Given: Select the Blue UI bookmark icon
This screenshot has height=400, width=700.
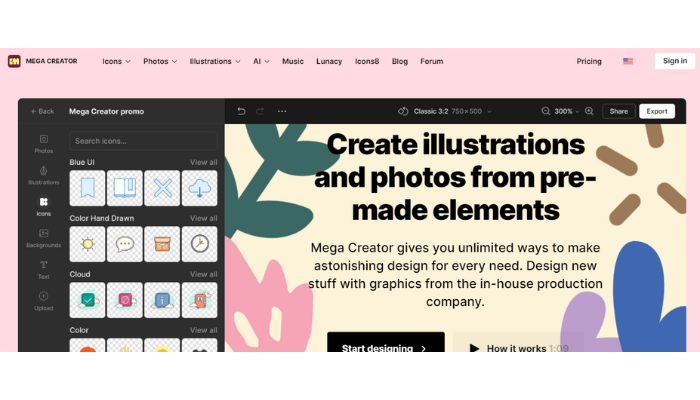Looking at the screenshot, I should pos(88,188).
